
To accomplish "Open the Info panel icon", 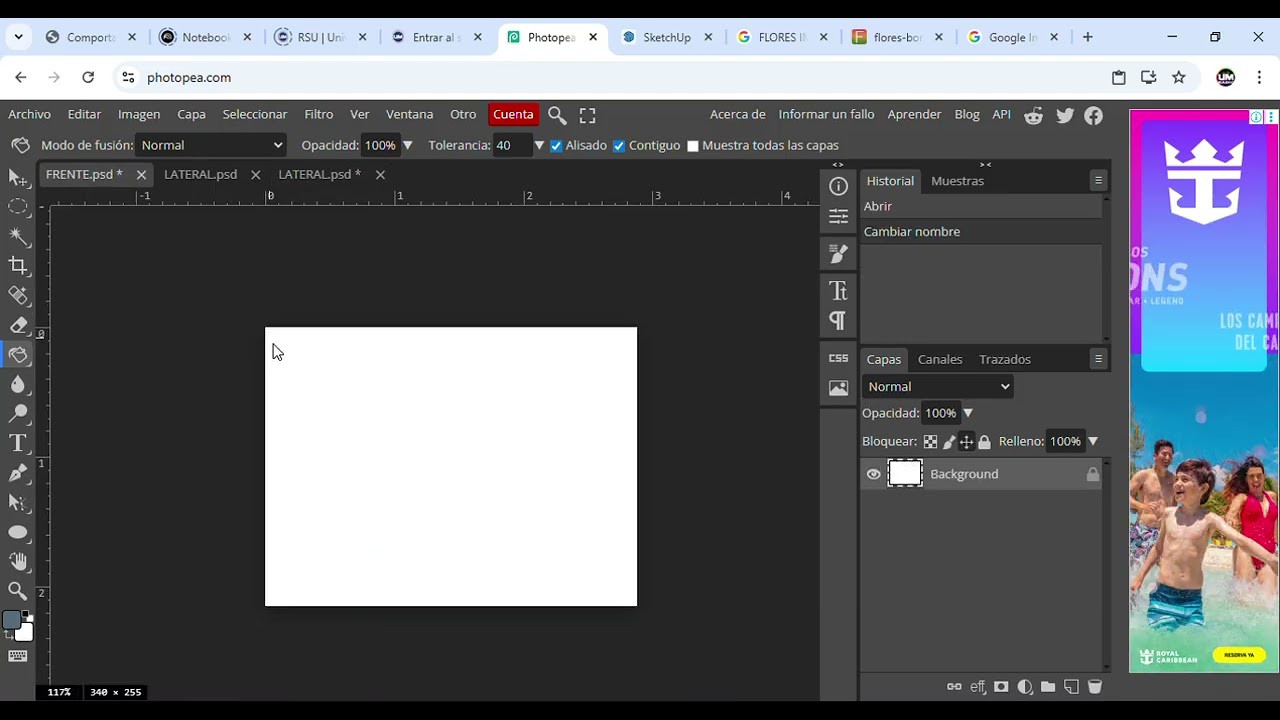I will (x=838, y=186).
